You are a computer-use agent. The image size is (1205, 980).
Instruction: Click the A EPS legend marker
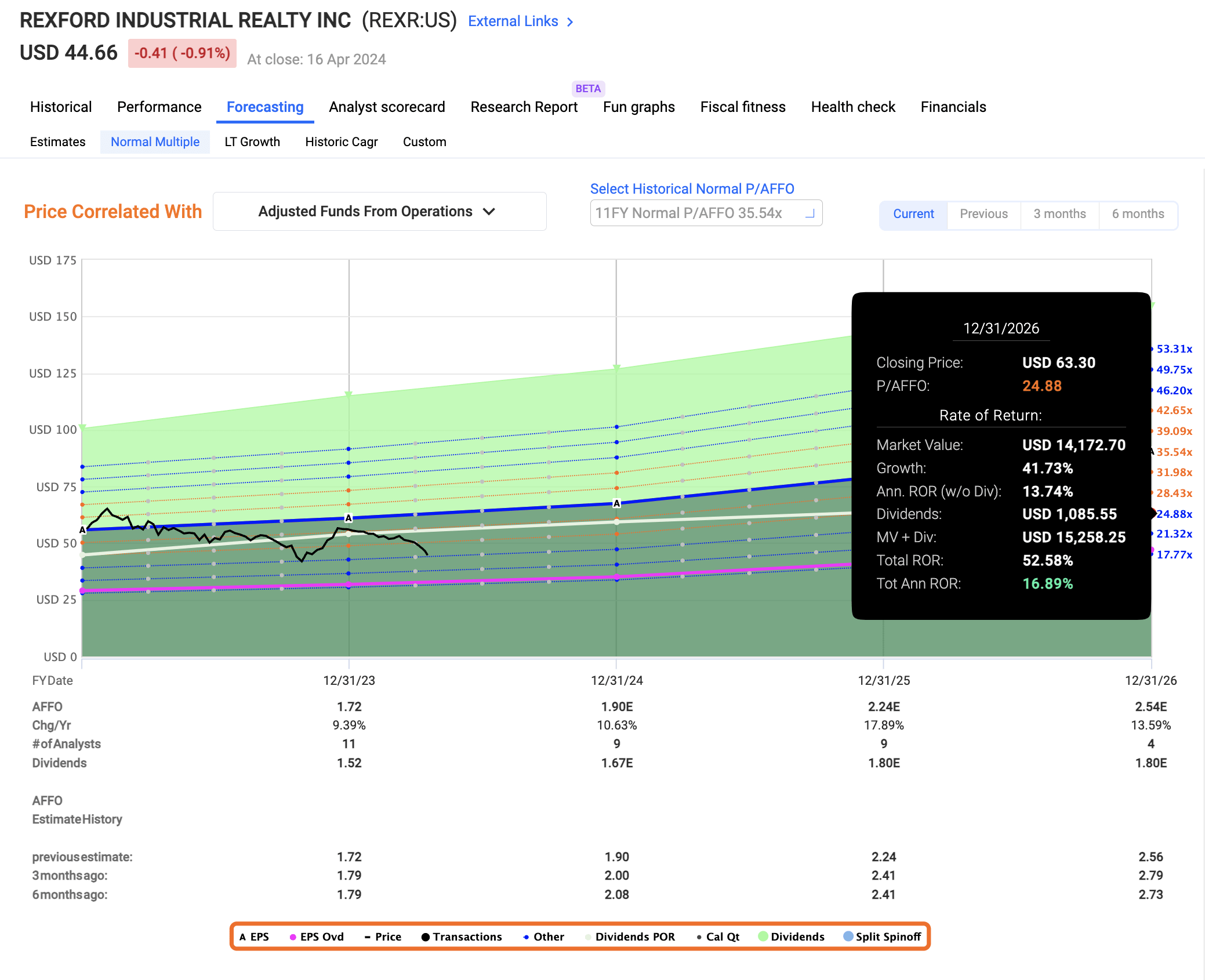243,937
